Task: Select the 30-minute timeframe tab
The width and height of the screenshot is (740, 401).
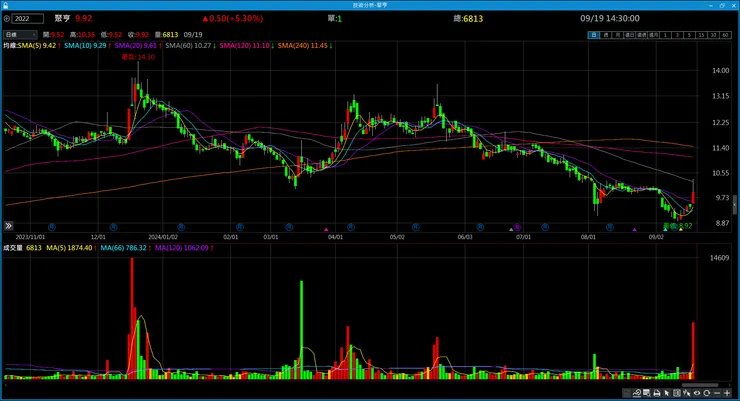Action: pos(713,35)
